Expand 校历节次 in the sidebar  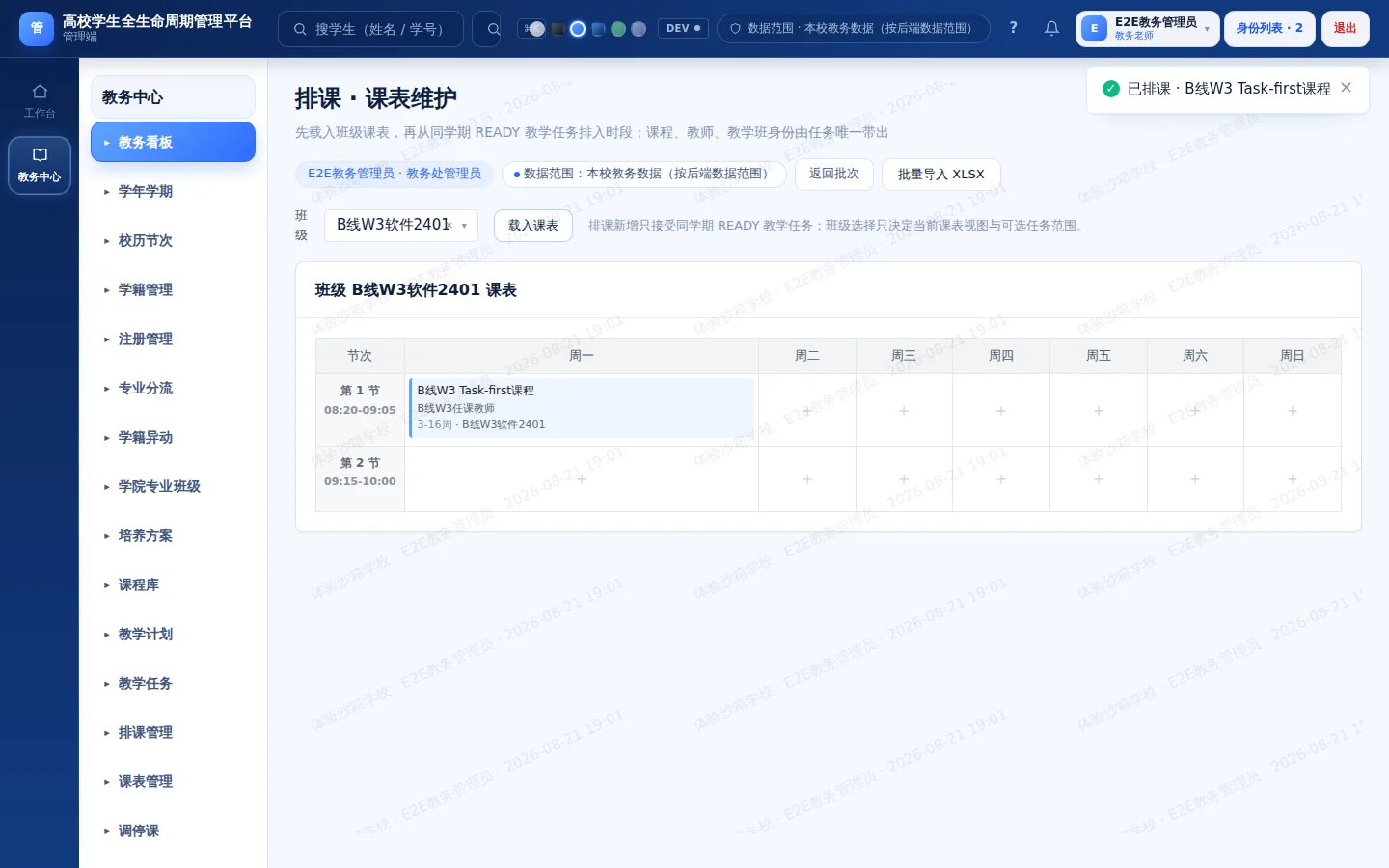tap(173, 240)
